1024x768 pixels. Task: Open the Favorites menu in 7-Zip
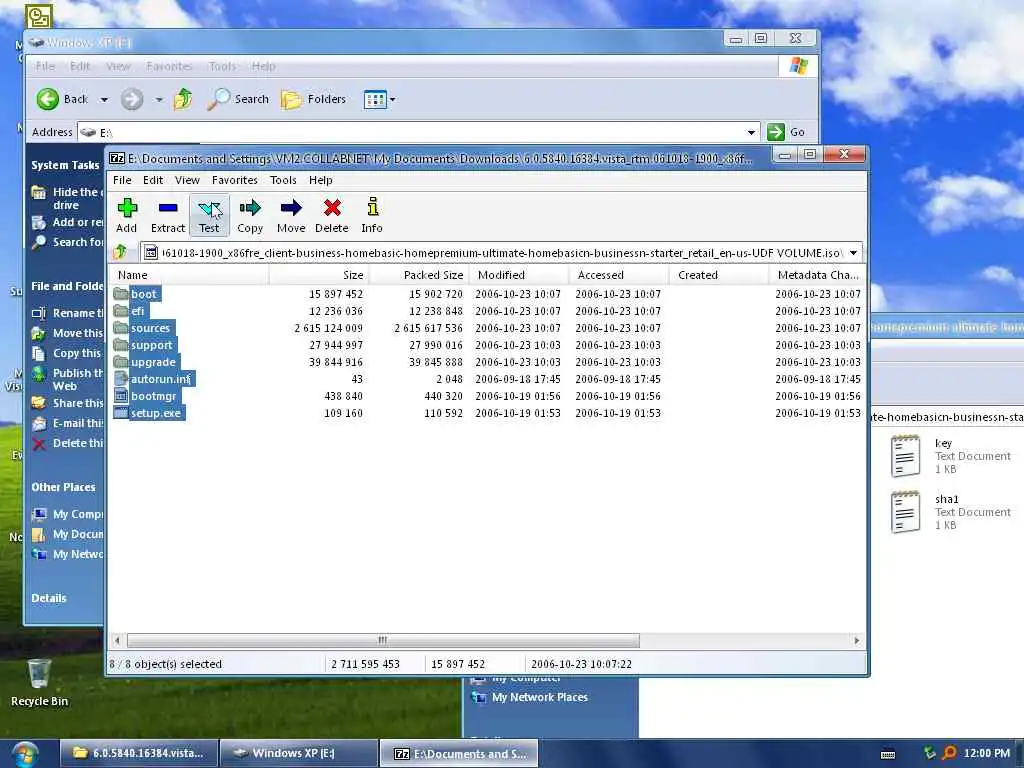234,180
